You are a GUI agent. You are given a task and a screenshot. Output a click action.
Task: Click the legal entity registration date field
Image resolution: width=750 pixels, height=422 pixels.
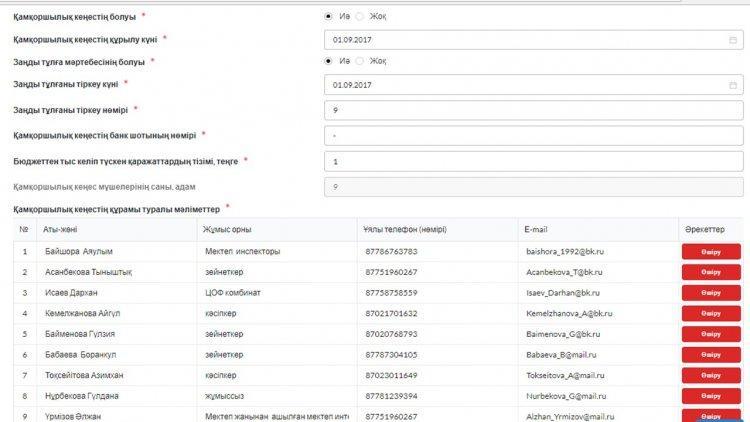pyautogui.click(x=533, y=85)
